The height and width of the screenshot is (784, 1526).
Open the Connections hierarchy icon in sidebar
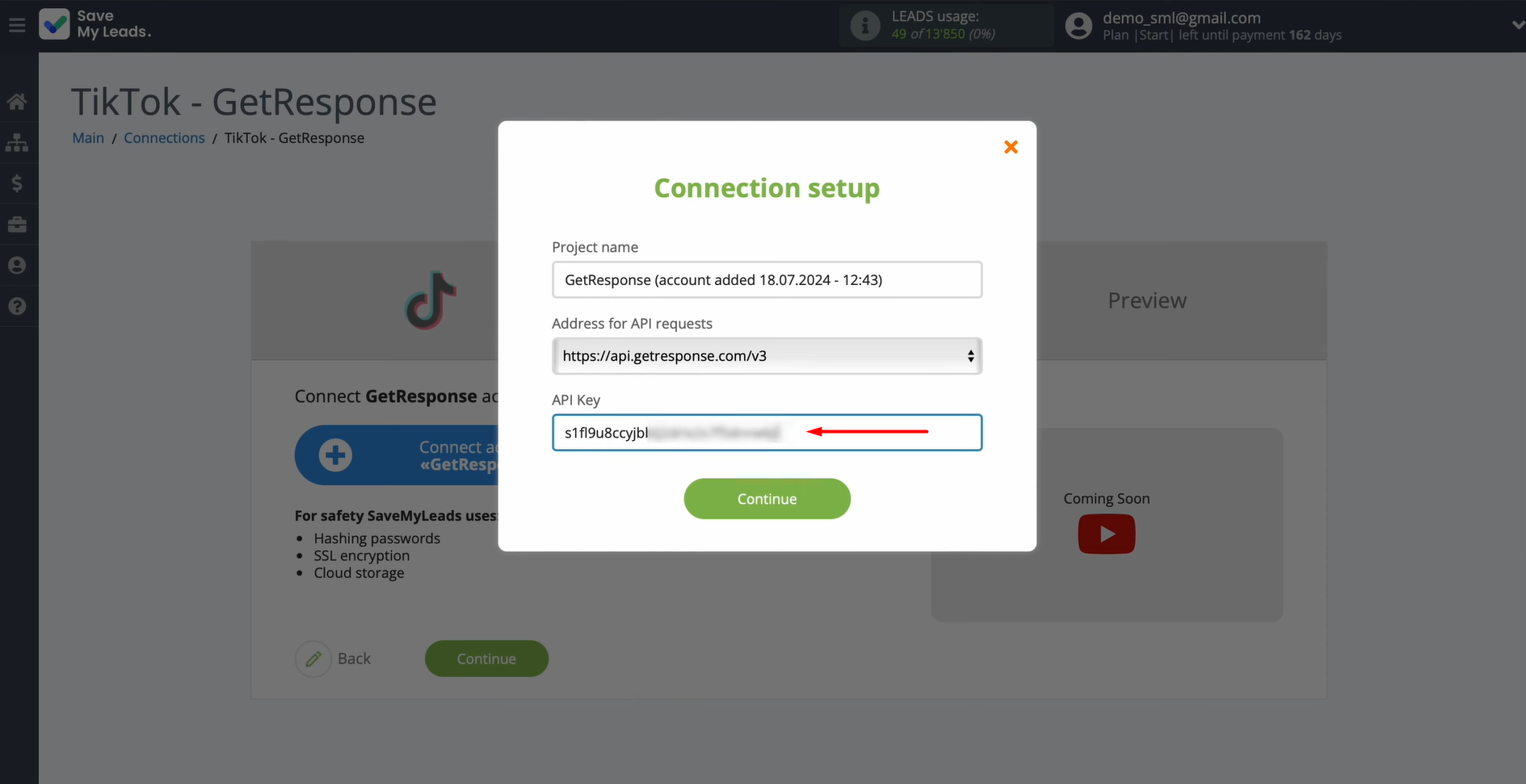18,142
